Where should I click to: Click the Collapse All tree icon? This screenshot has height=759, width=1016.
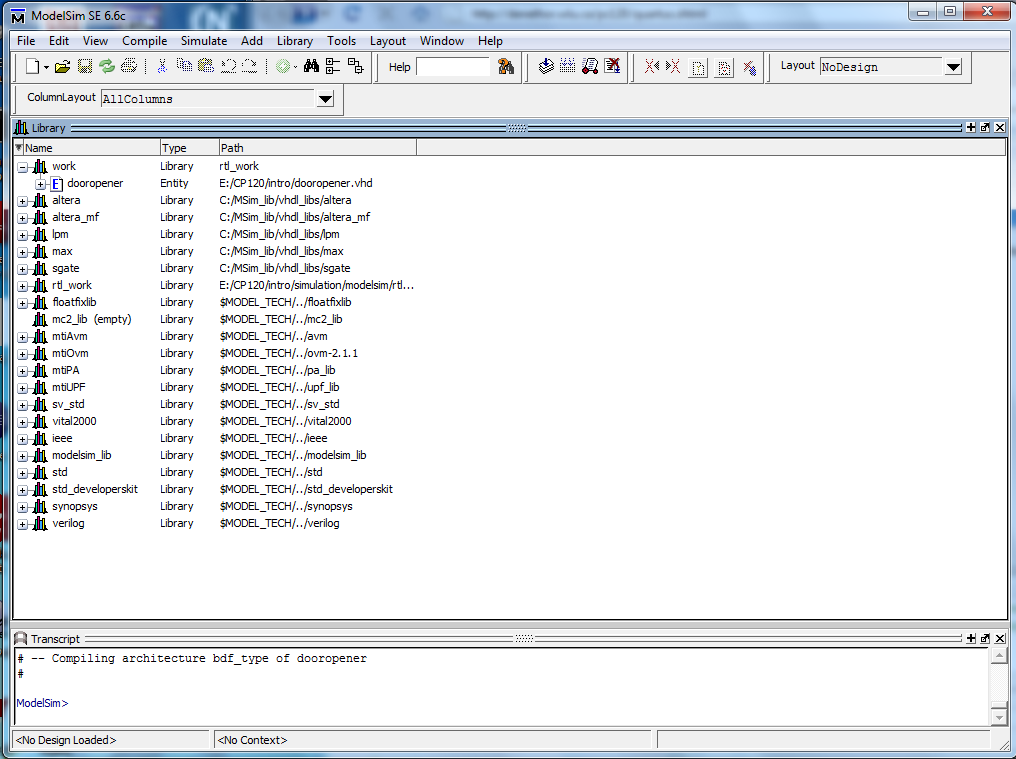pyautogui.click(x=333, y=66)
